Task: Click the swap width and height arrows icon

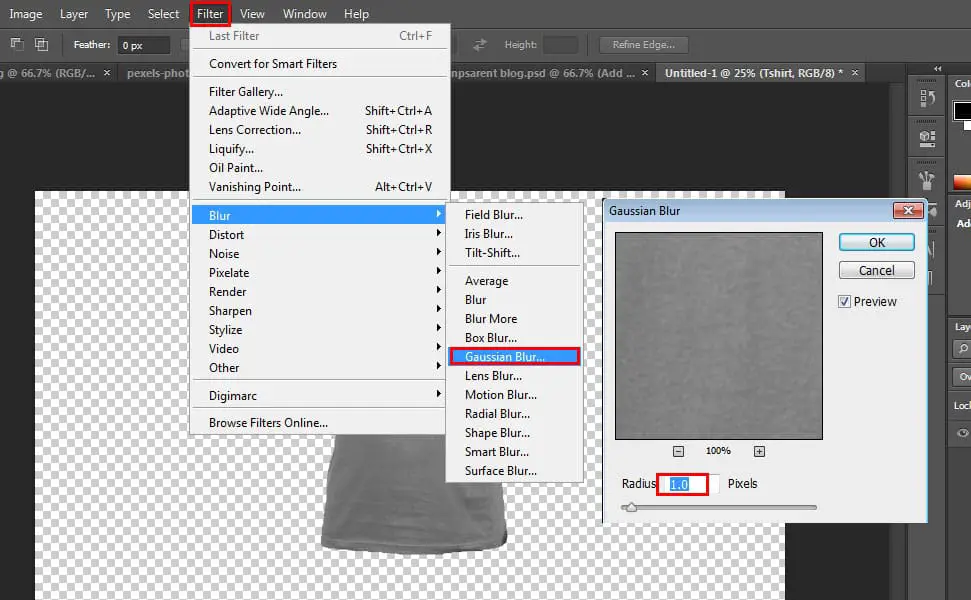Action: tap(478, 43)
